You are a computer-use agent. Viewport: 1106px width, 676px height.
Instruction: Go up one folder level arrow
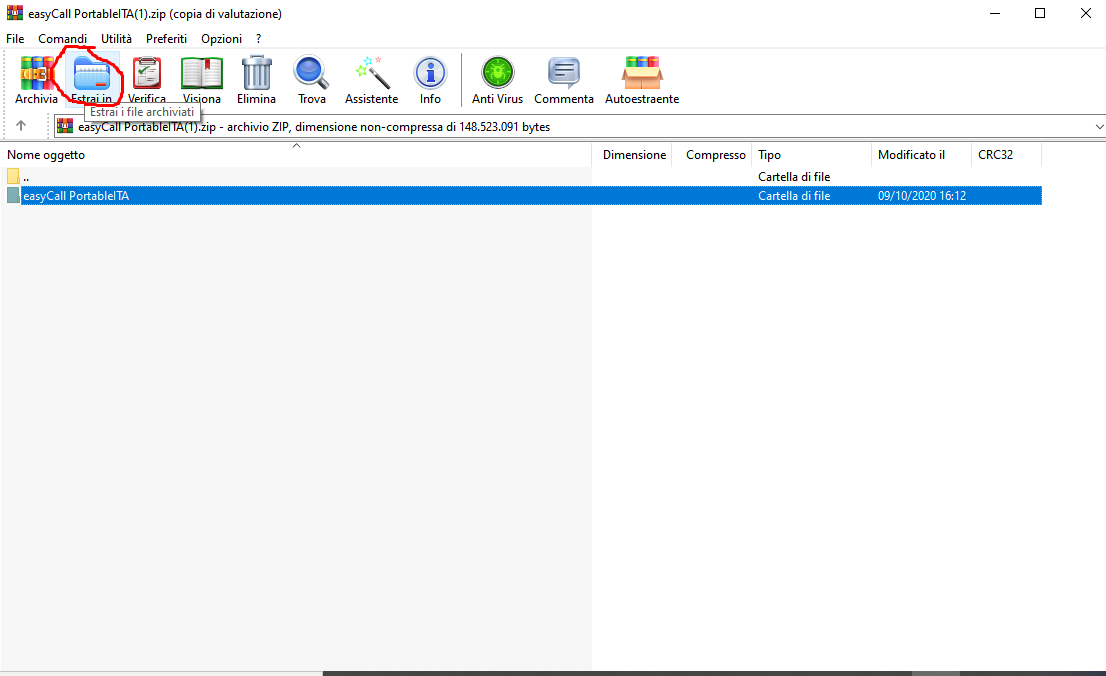(21, 126)
